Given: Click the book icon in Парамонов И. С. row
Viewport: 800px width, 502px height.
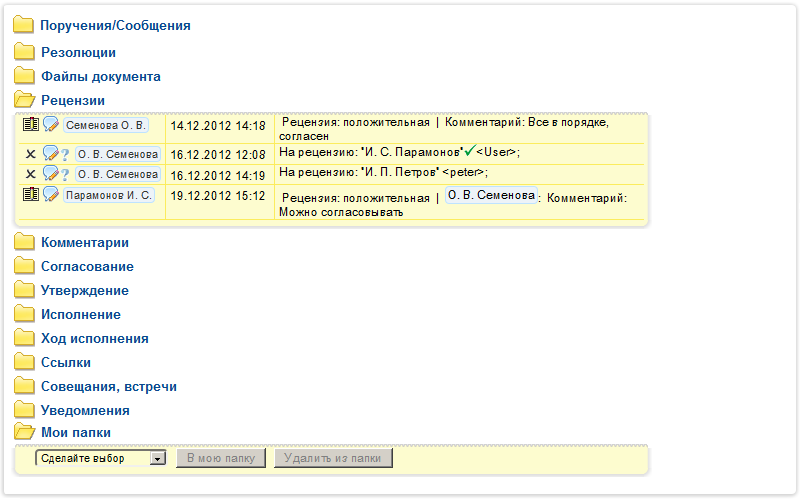Looking at the screenshot, I should 30,194.
